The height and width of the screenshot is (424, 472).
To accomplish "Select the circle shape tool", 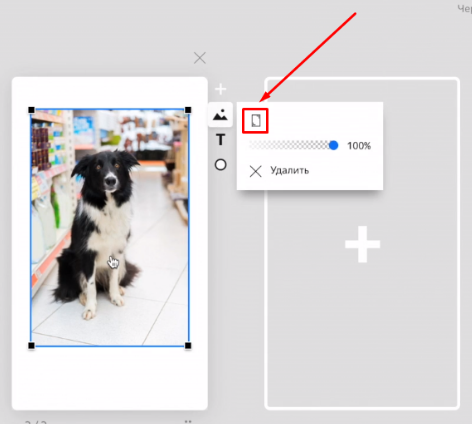I will pos(220,165).
